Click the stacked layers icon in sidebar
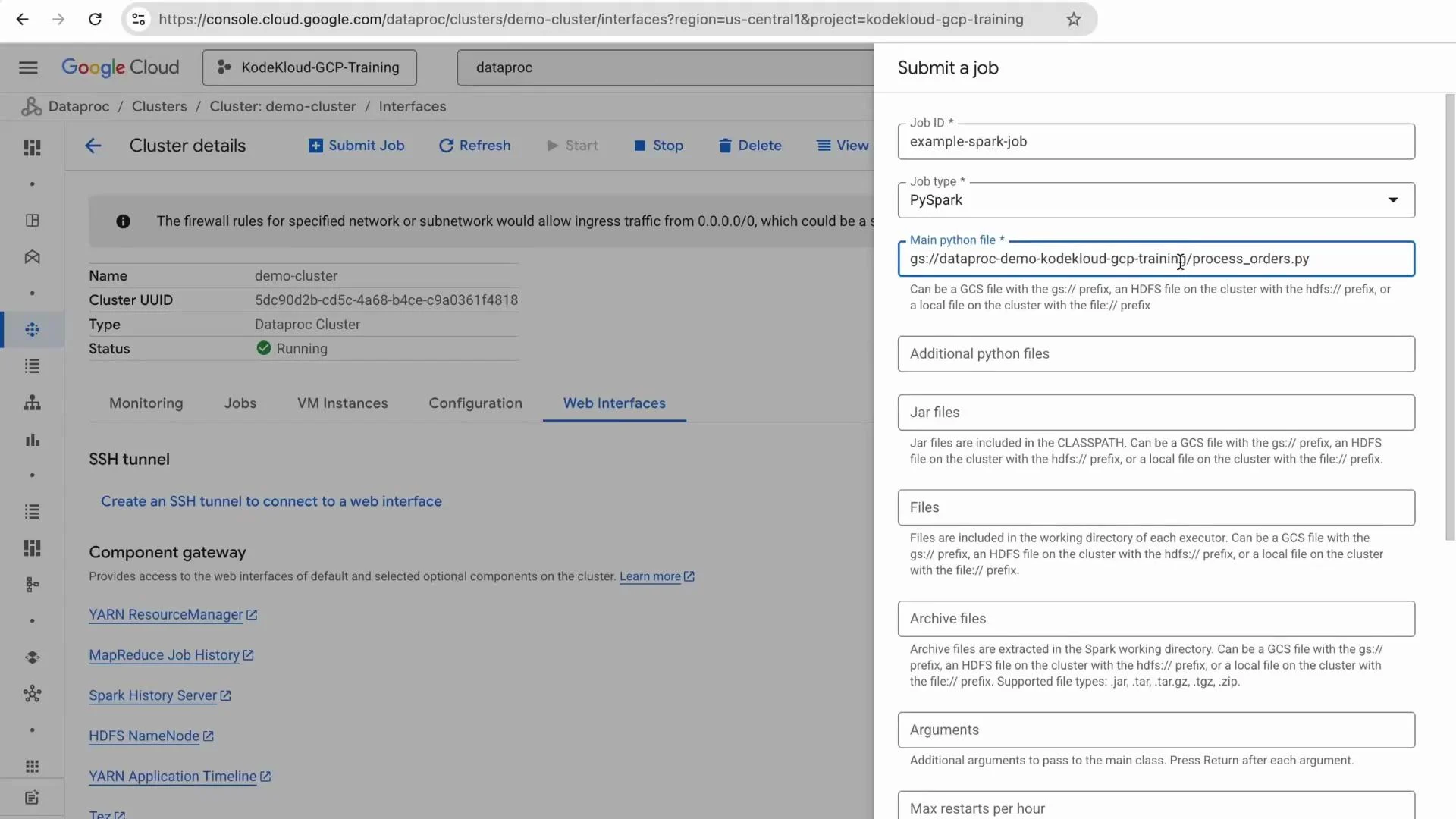Screen dimensions: 1456x819 pos(32,657)
